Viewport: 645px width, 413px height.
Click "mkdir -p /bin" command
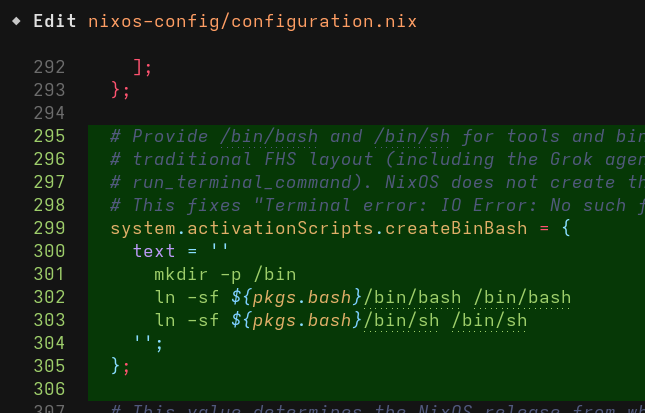pyautogui.click(x=225, y=274)
